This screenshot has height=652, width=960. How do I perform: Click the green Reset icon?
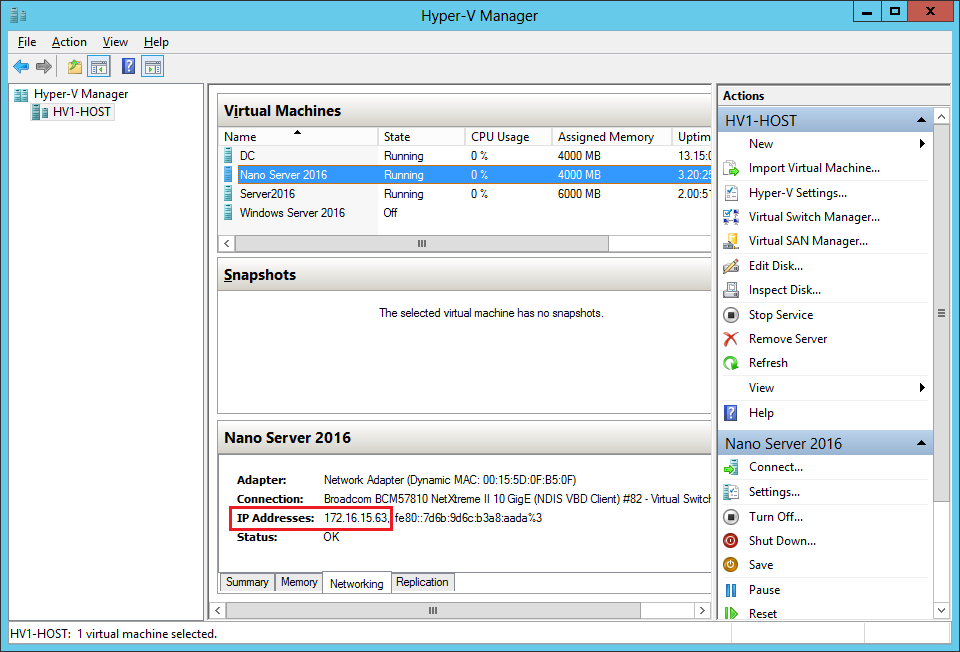(731, 613)
